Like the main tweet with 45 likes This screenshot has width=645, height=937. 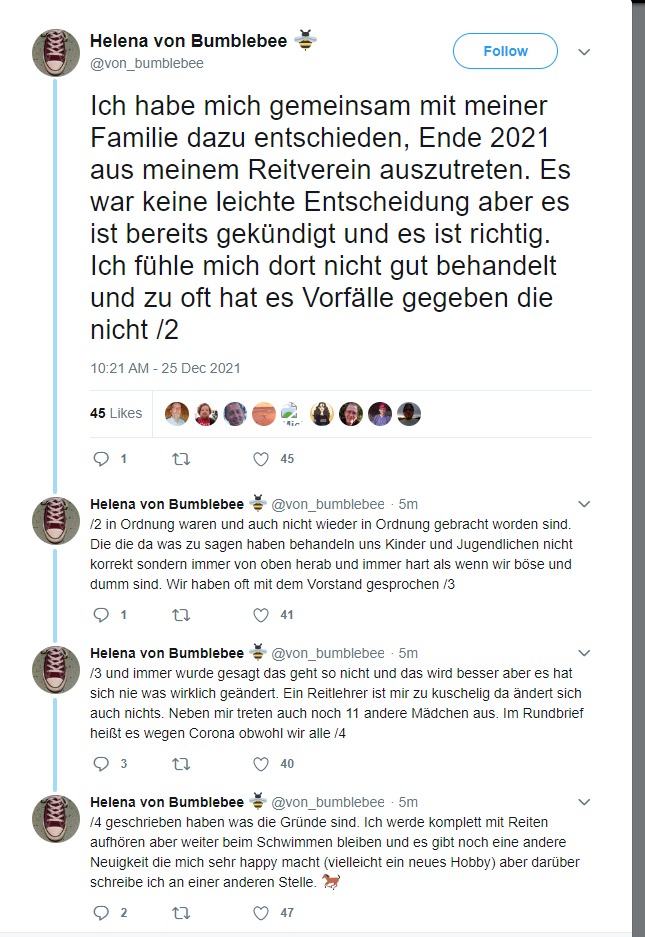[261, 459]
